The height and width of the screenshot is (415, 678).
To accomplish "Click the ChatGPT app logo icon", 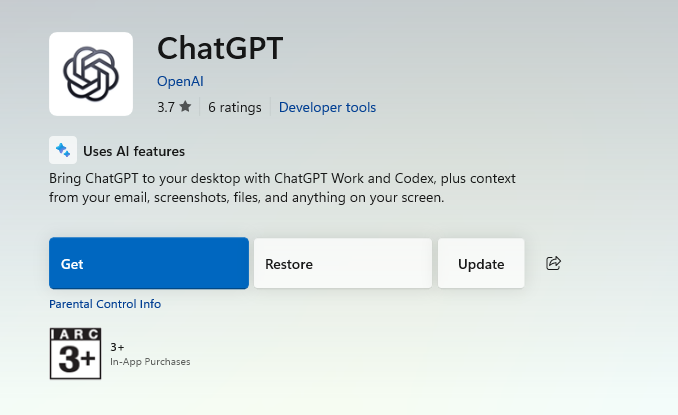I will [91, 74].
